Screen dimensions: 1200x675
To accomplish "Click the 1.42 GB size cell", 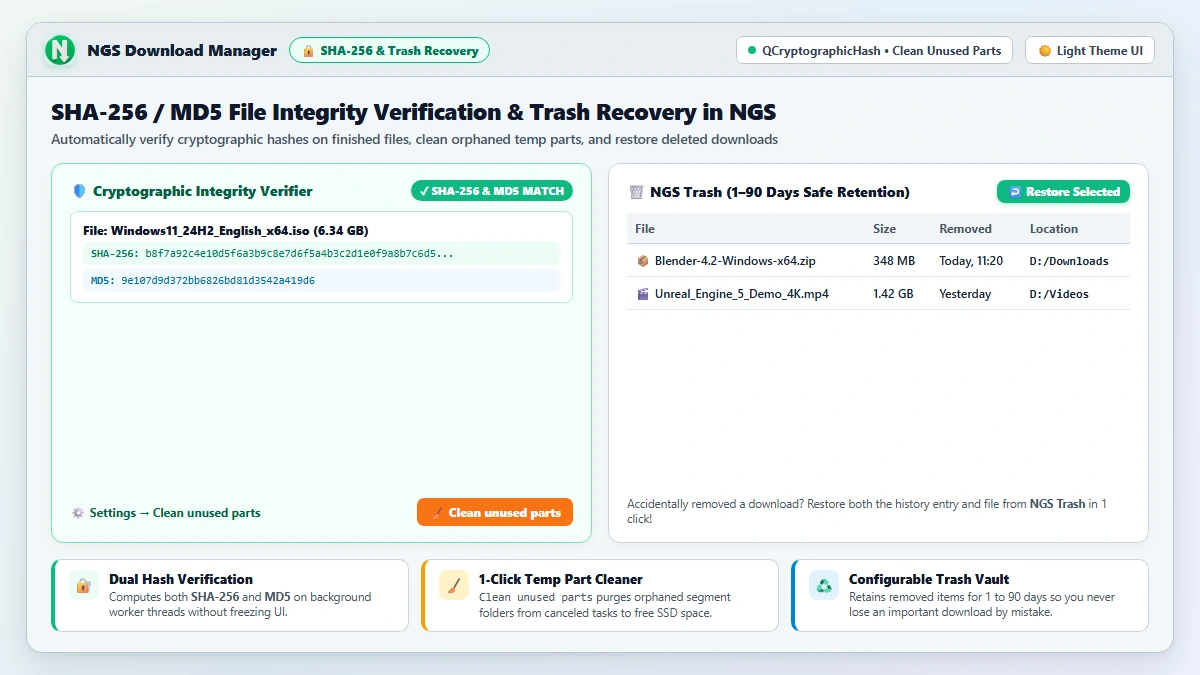I will coord(893,294).
